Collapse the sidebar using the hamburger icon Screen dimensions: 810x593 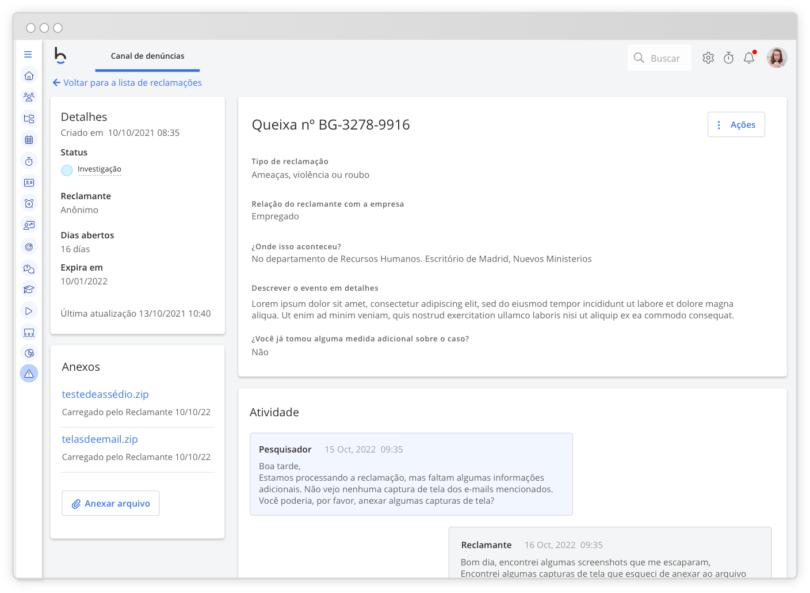(29, 56)
